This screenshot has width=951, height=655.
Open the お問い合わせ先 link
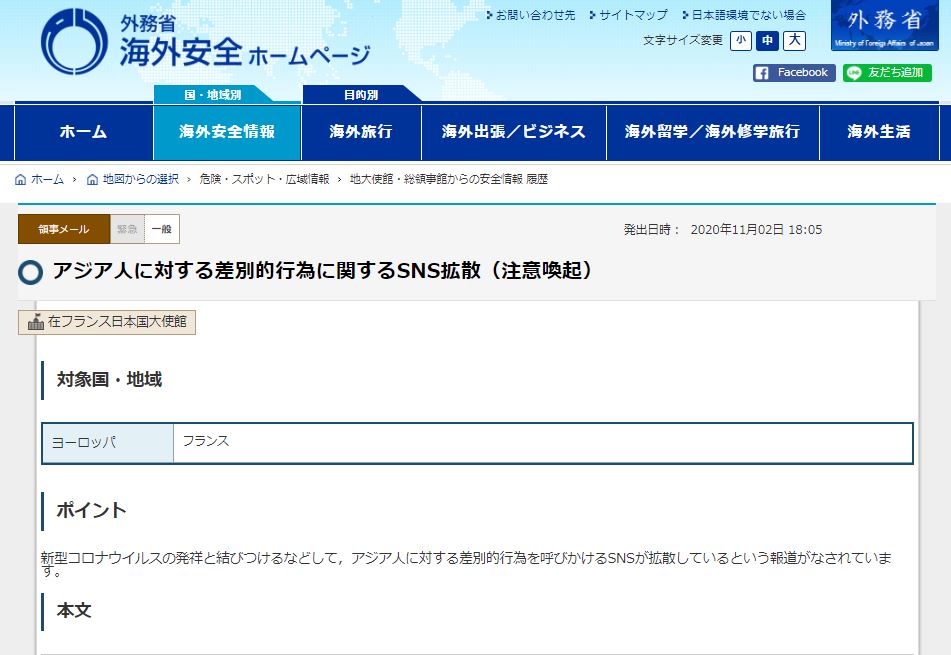529,15
